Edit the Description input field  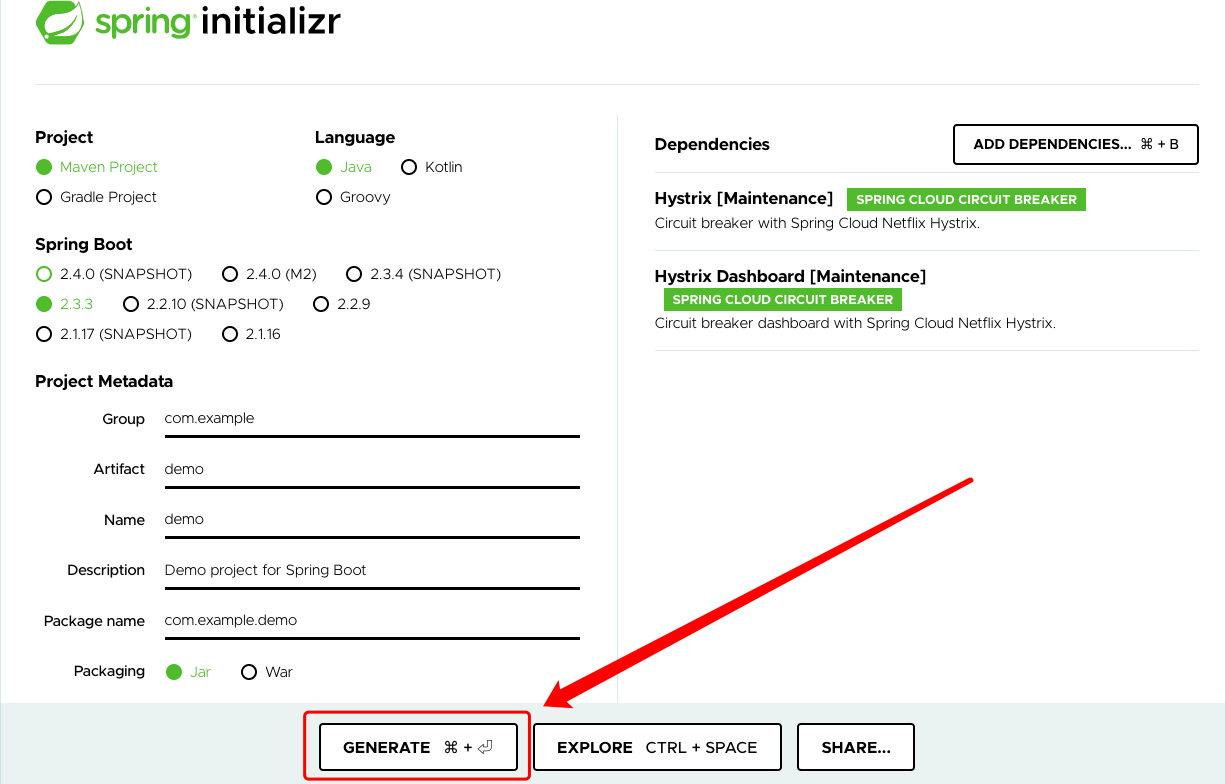pos(372,570)
